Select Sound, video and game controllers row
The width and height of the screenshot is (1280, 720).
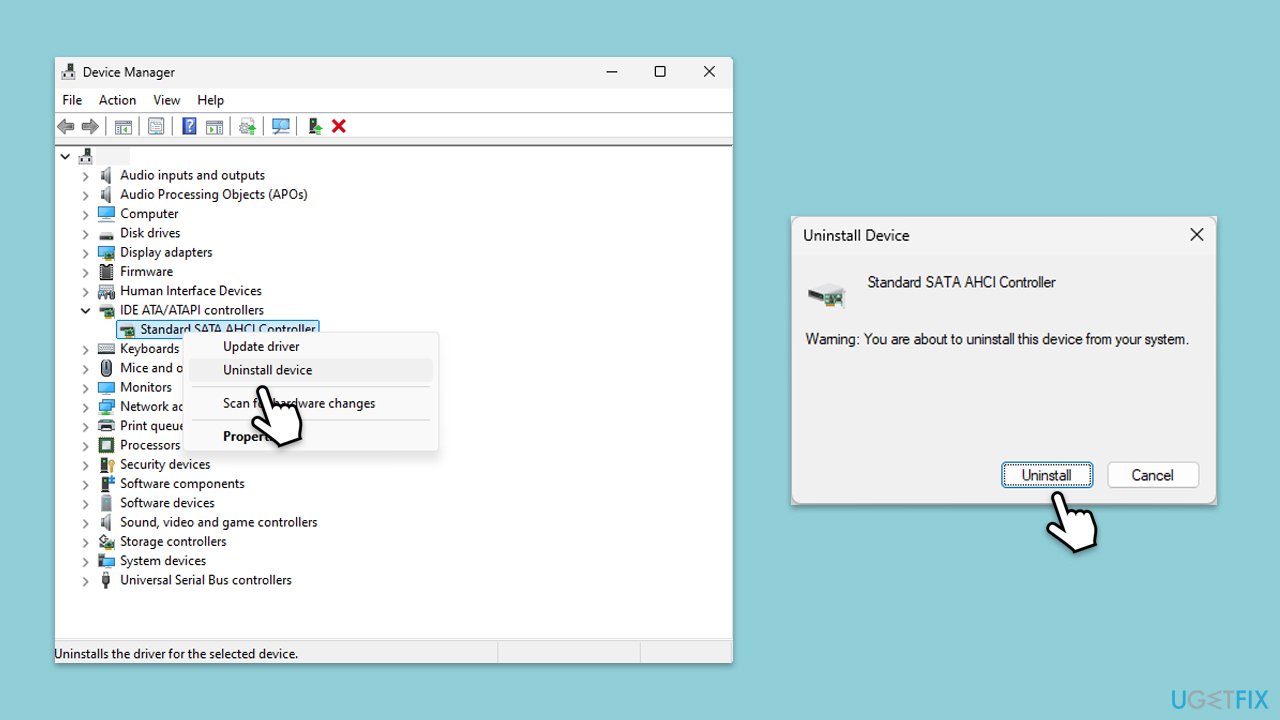[218, 522]
